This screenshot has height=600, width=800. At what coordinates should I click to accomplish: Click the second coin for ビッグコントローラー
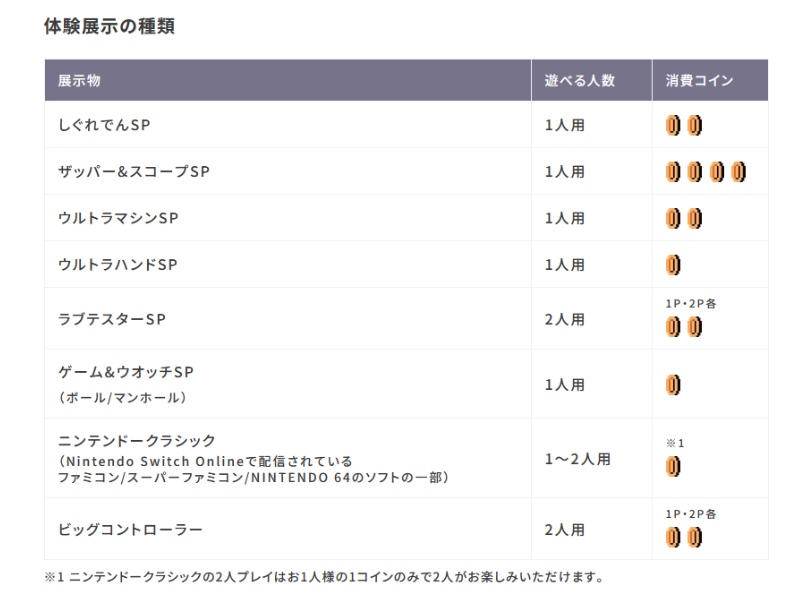[x=694, y=537]
